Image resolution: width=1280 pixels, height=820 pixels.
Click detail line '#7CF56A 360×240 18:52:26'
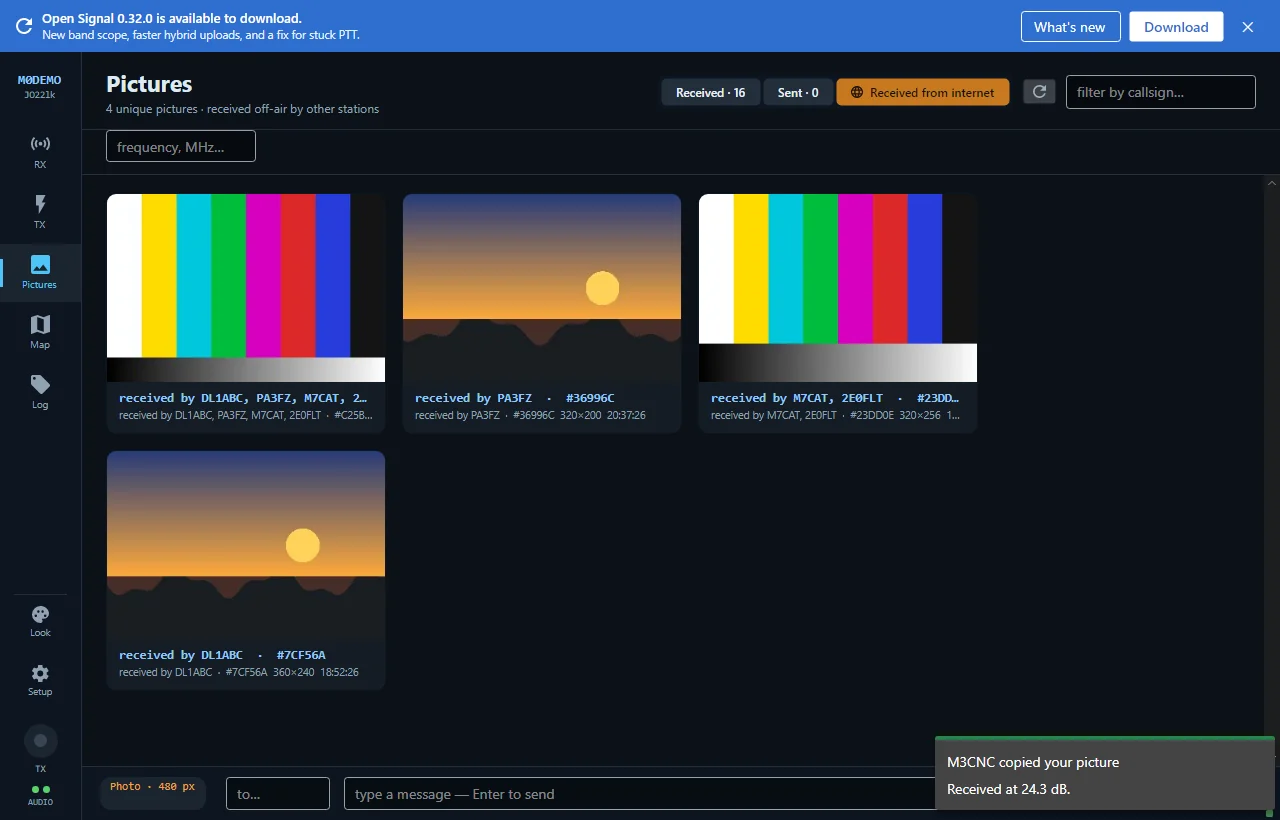tap(292, 672)
